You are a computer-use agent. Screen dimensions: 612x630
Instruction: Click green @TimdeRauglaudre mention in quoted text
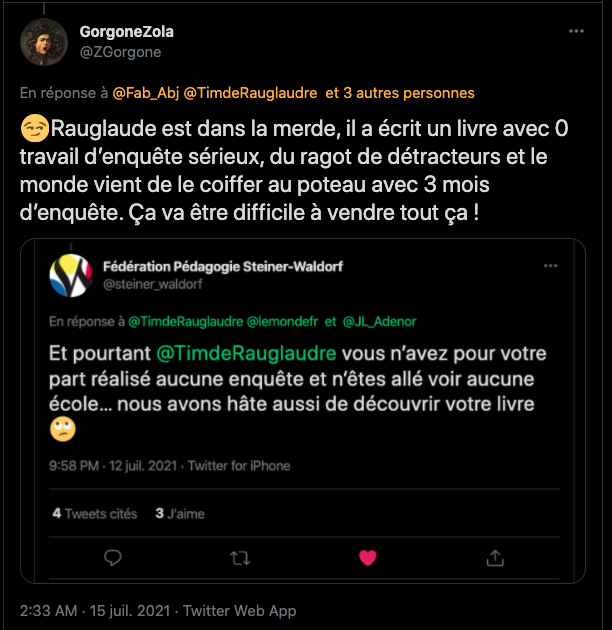(x=247, y=355)
